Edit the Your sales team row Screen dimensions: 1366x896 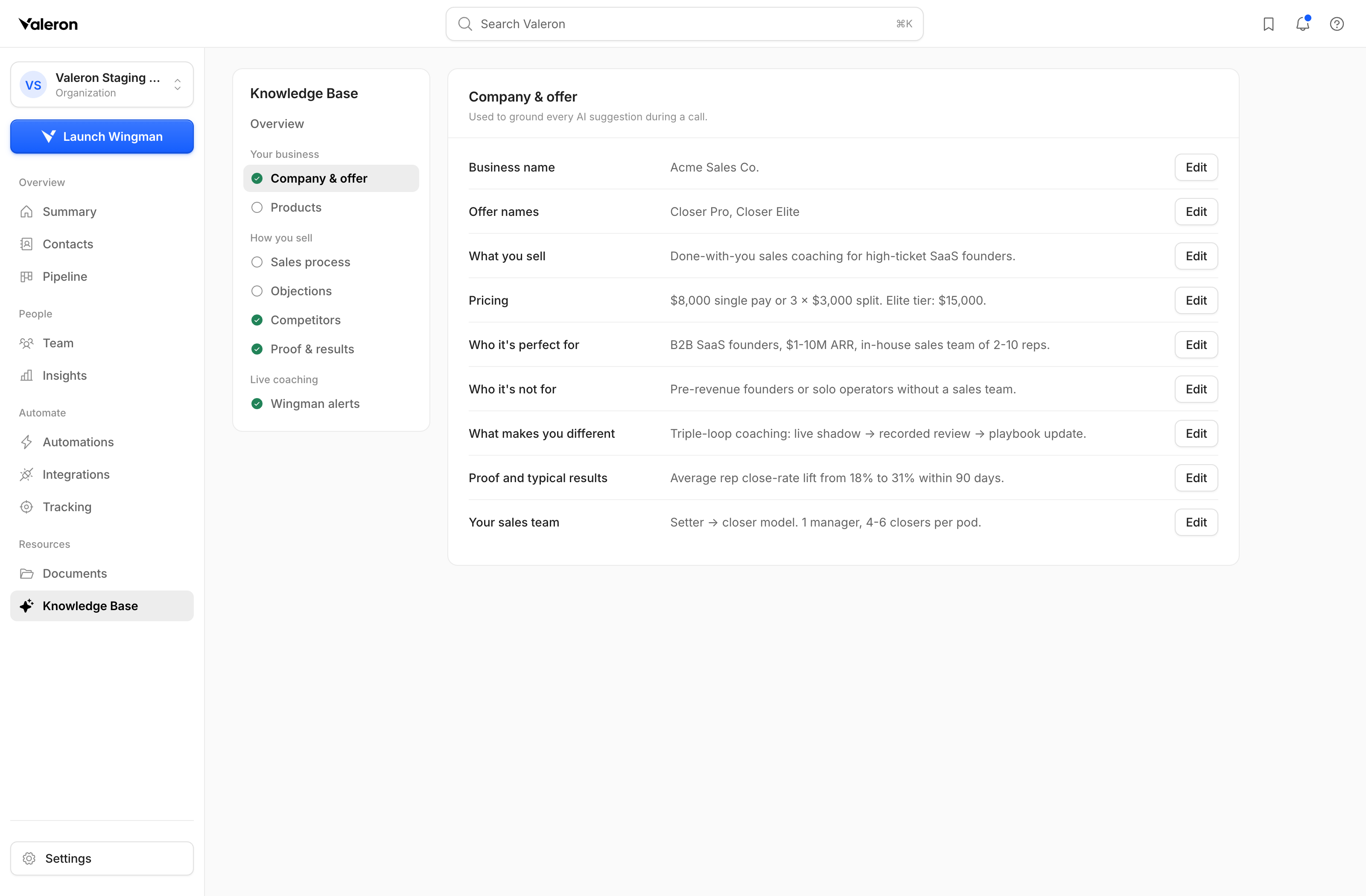(x=1196, y=522)
